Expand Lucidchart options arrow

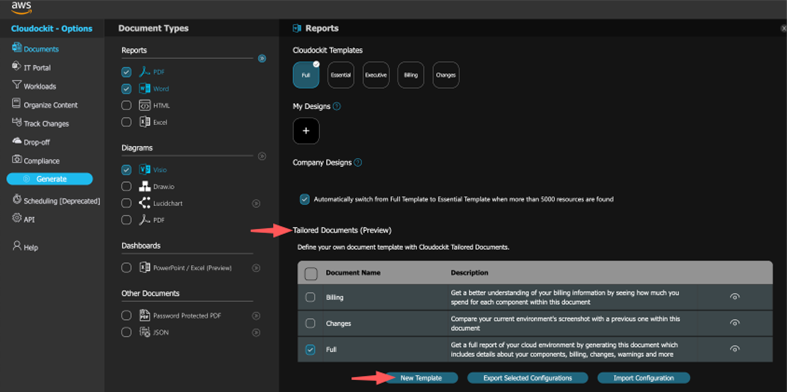click(x=256, y=203)
